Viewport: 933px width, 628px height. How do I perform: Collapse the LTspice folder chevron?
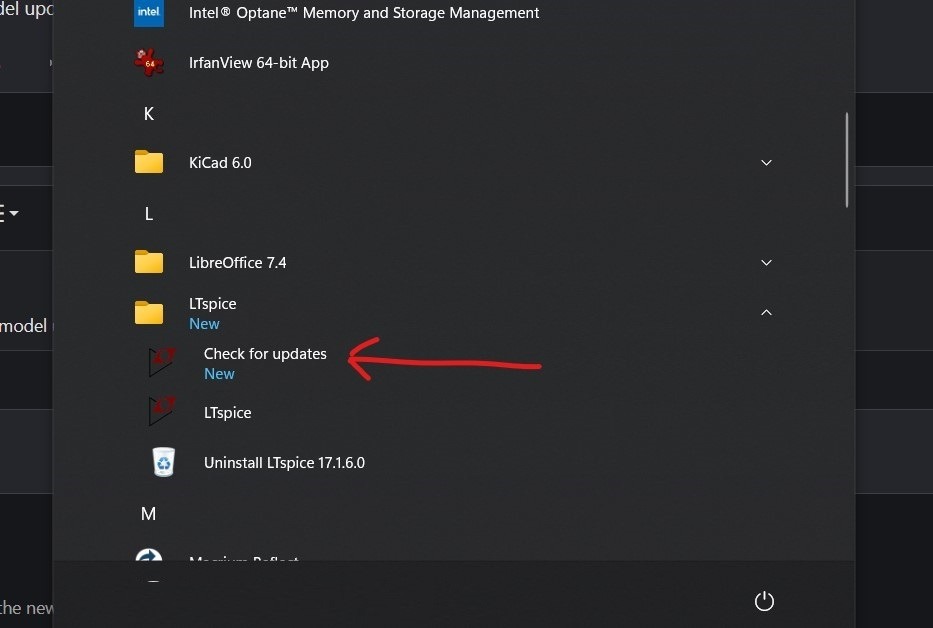[x=766, y=313]
